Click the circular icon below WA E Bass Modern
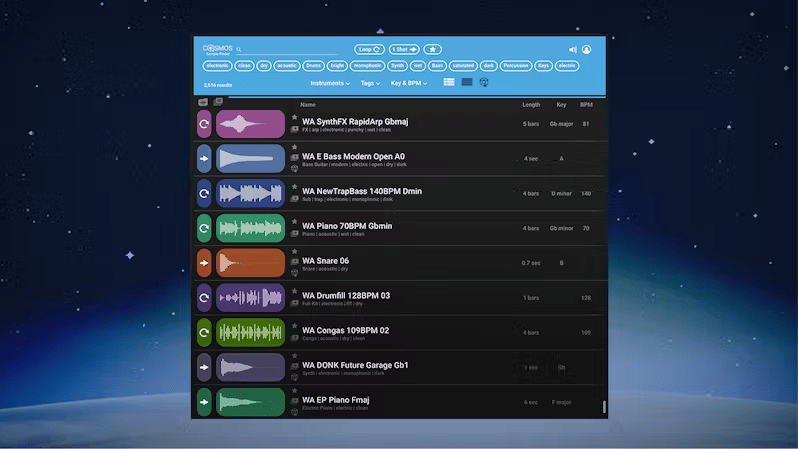 294,169
